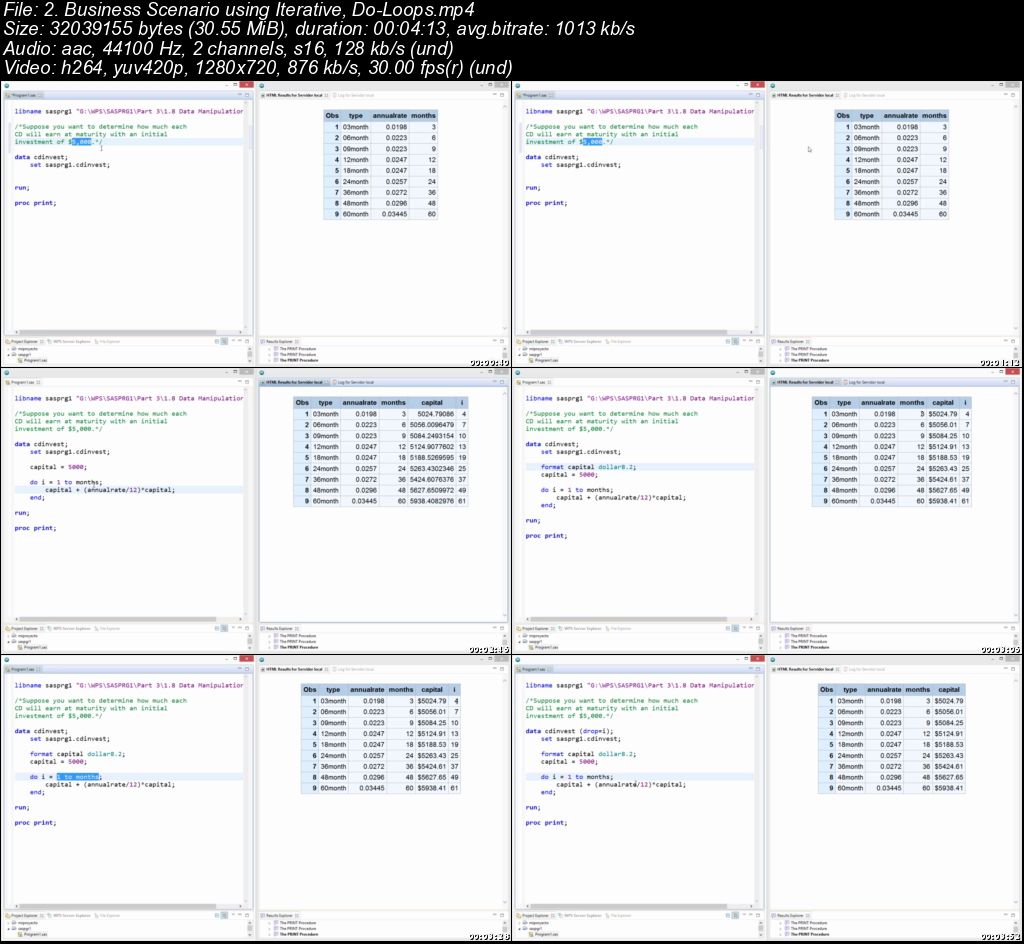Image resolution: width=1024 pixels, height=944 pixels.
Task: Switch to WPS Server Explorer tab in 00:00:40 frame
Action: [x=73, y=341]
